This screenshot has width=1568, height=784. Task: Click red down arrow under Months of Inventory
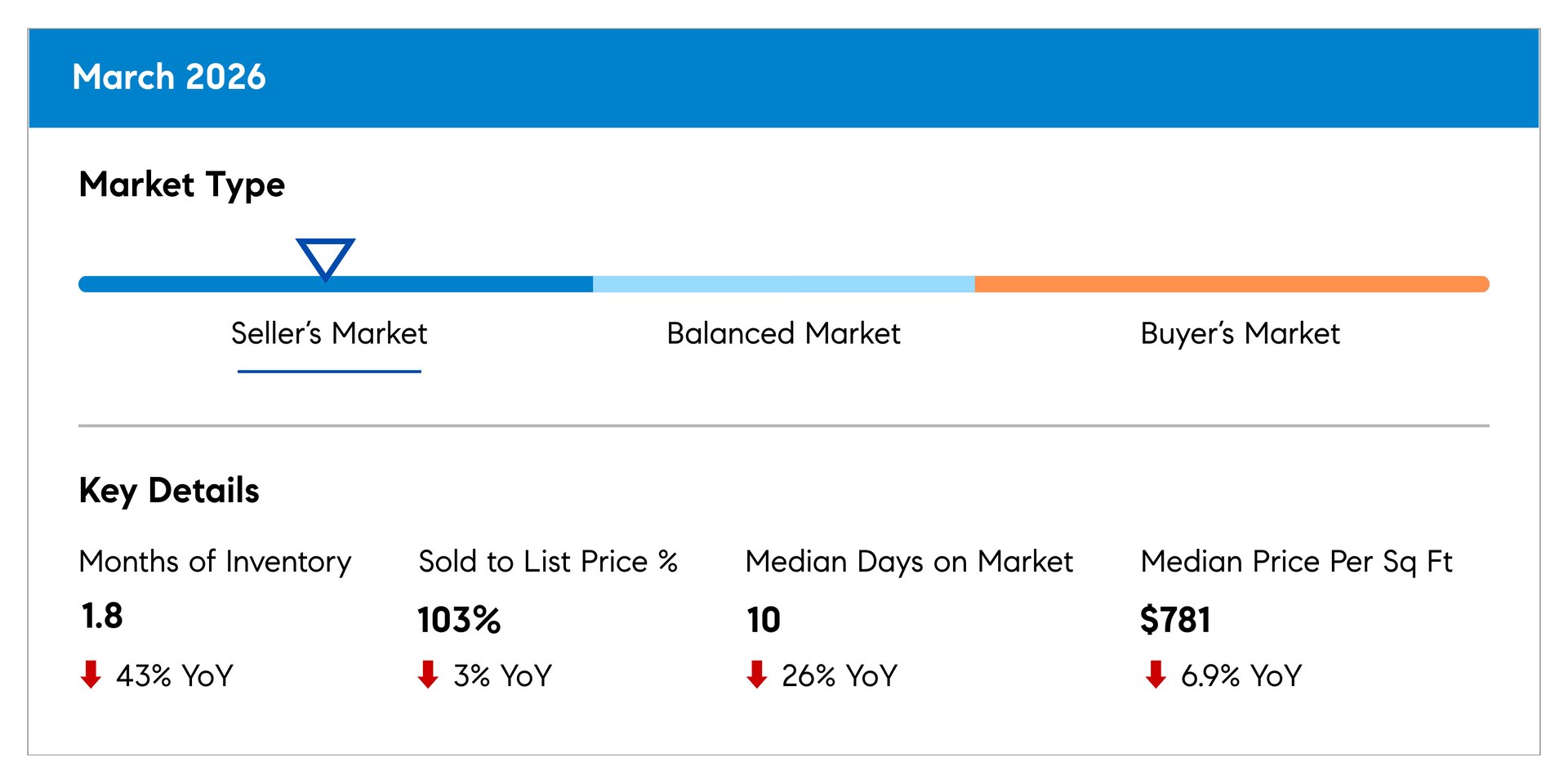(x=91, y=675)
